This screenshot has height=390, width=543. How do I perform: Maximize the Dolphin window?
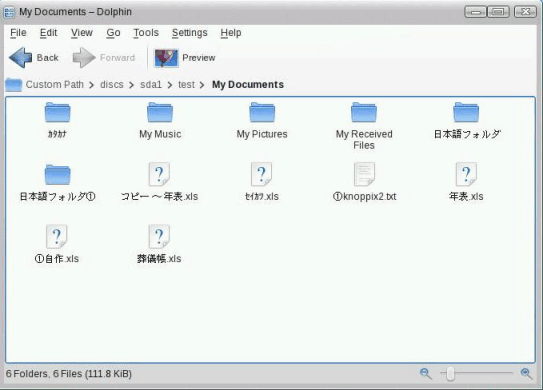pyautogui.click(x=498, y=12)
